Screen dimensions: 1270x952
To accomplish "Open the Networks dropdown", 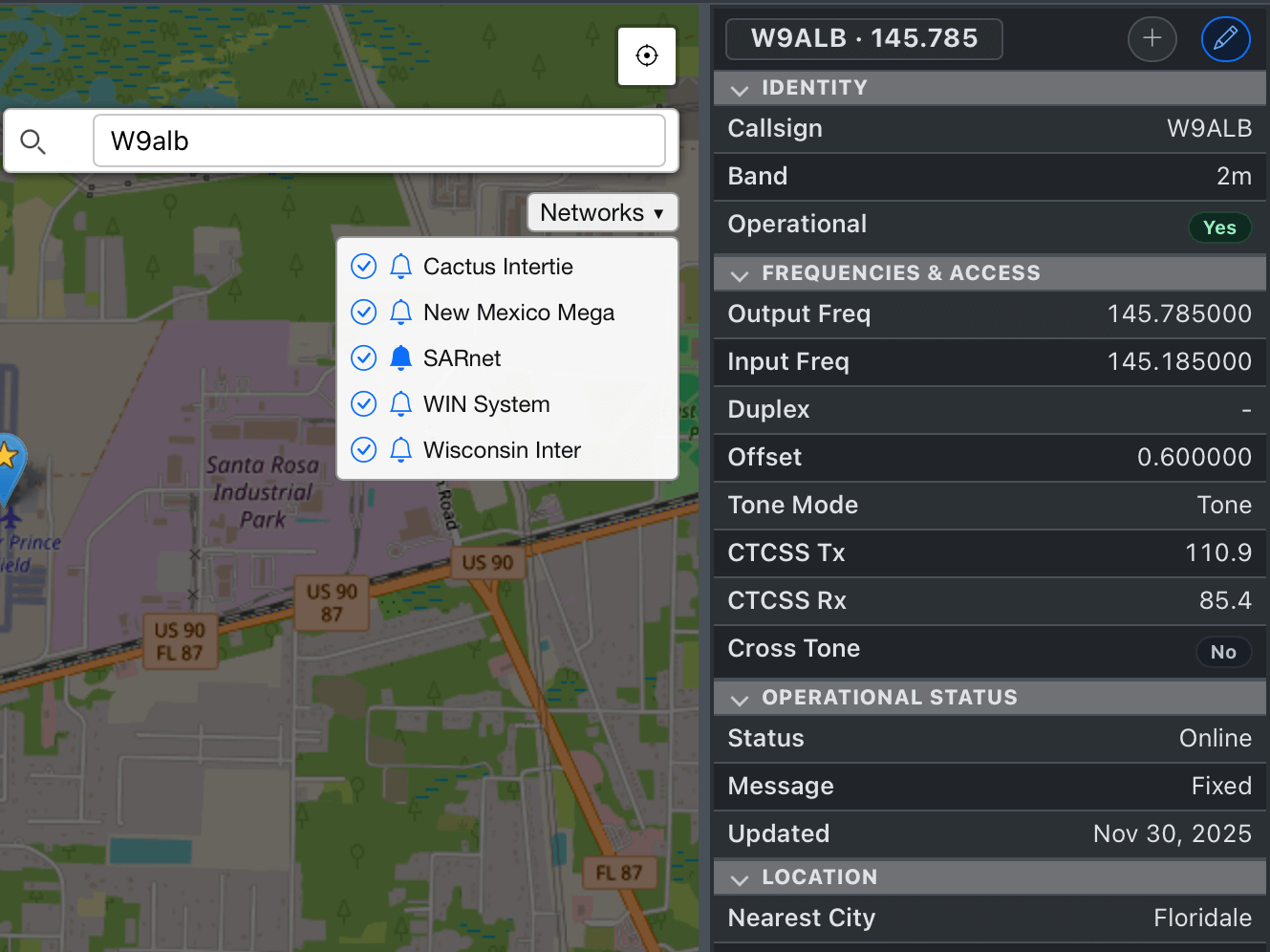I will pyautogui.click(x=602, y=212).
